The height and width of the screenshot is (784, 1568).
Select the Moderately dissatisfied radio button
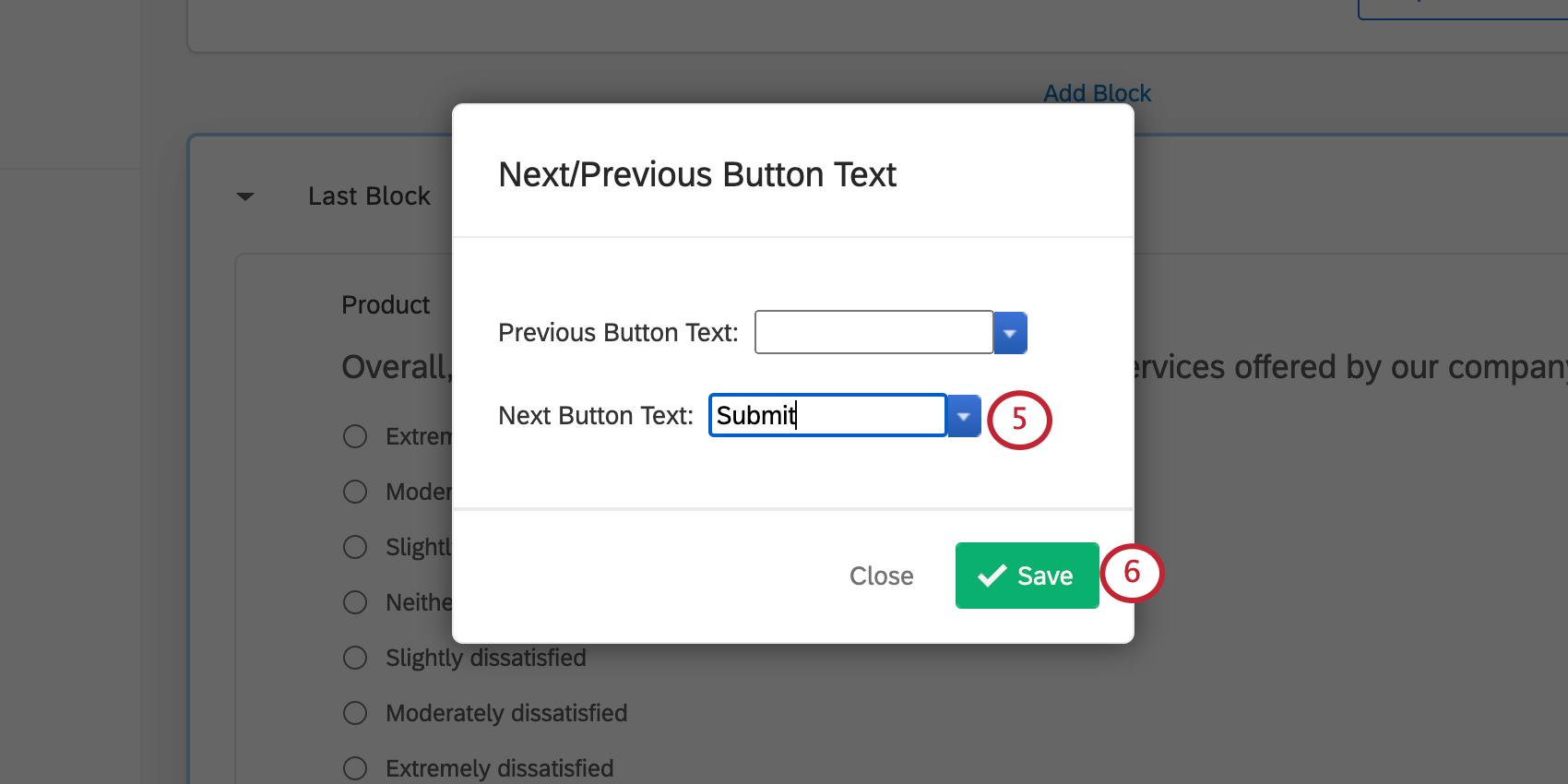355,712
